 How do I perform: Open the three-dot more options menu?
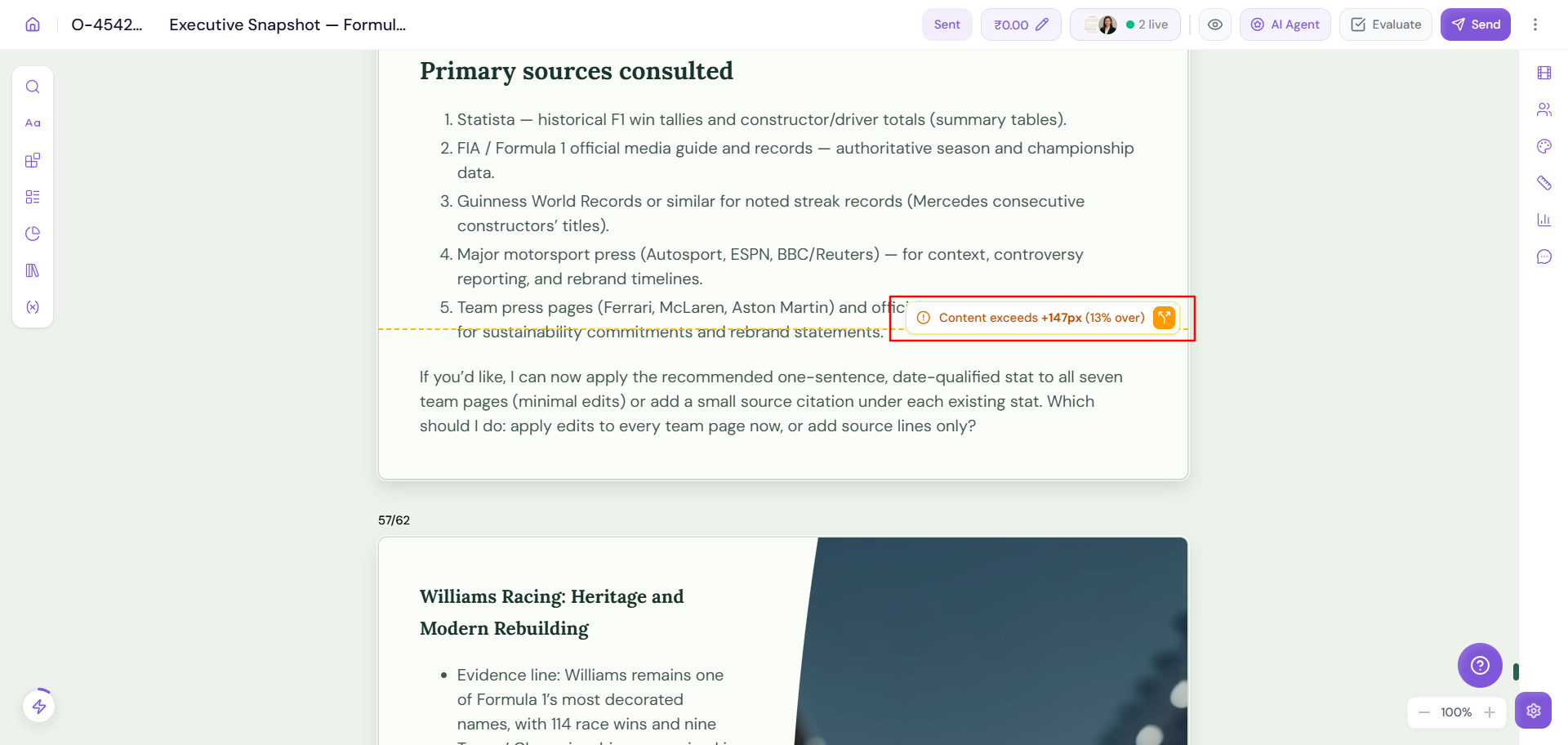tap(1535, 25)
